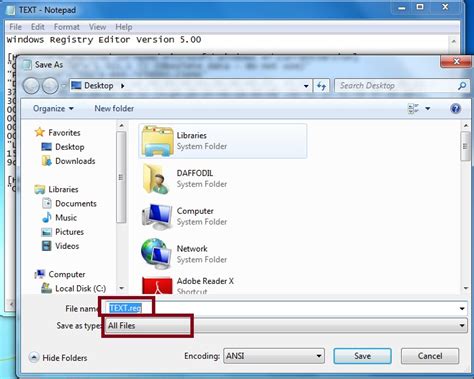Select Desktop under Favorites
Screen dimensions: 474x379
(70, 147)
